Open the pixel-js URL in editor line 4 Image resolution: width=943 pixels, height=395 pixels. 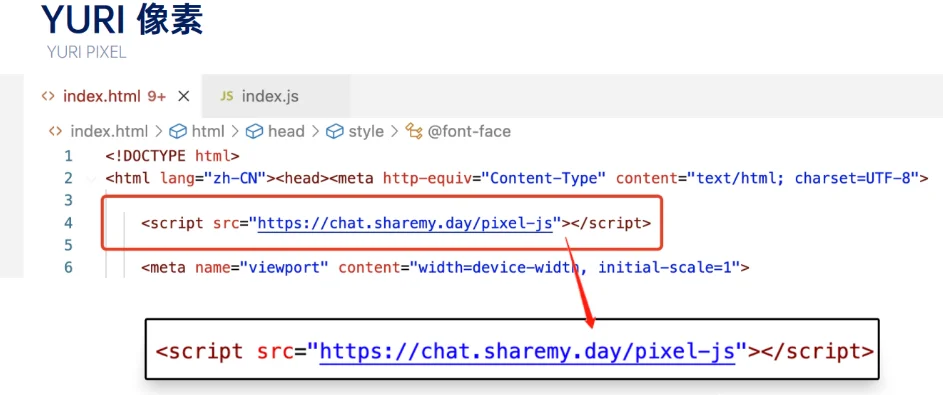click(x=405, y=224)
